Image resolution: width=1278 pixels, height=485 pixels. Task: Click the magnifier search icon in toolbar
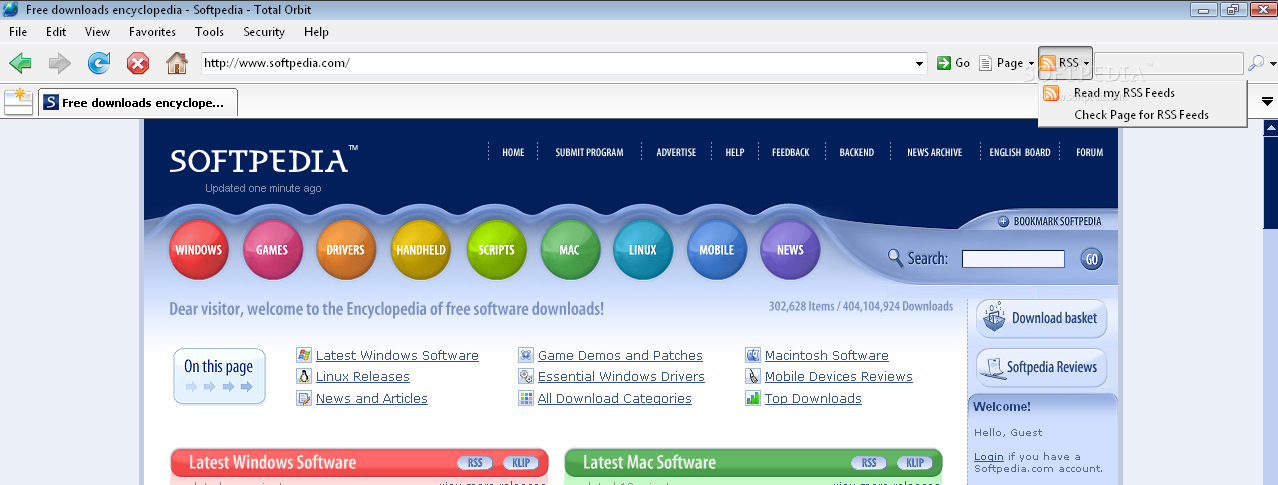click(1255, 63)
